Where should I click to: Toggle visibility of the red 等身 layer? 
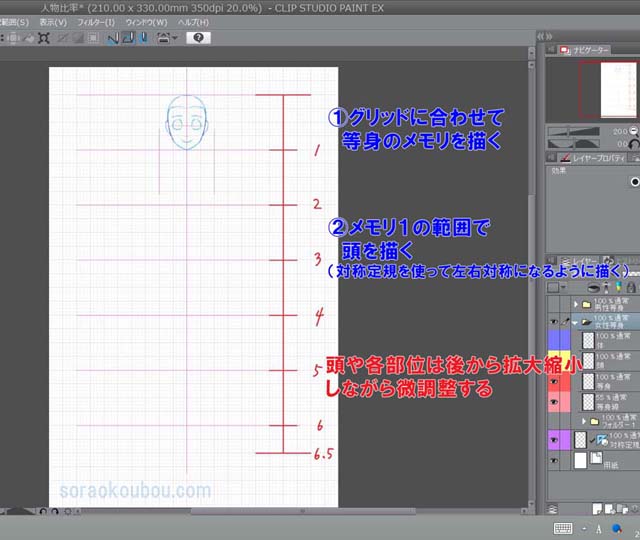click(x=553, y=382)
